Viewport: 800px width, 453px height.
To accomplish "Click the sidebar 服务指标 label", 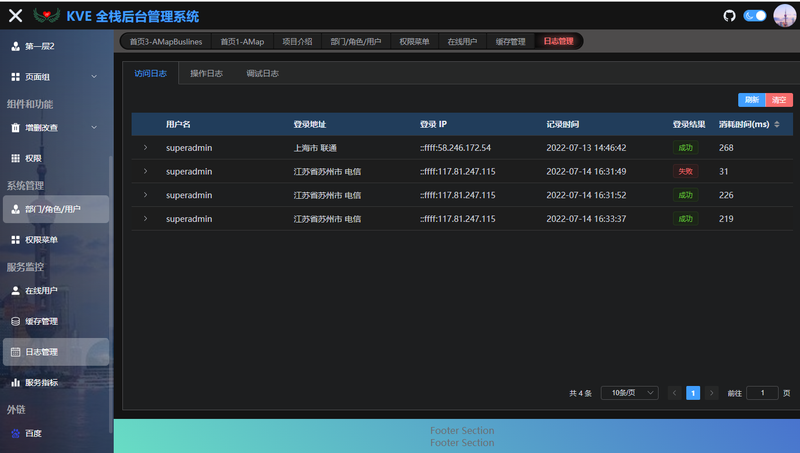I will pyautogui.click(x=41, y=383).
